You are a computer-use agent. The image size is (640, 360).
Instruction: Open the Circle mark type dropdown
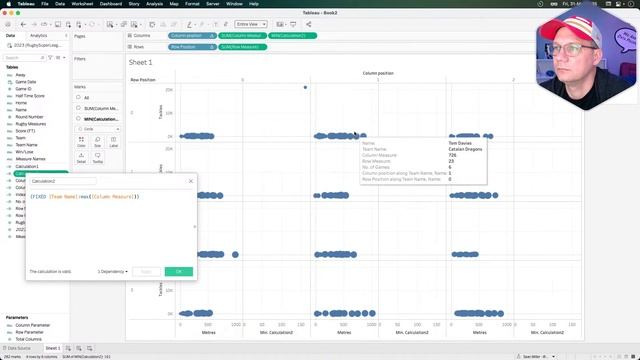pos(98,129)
